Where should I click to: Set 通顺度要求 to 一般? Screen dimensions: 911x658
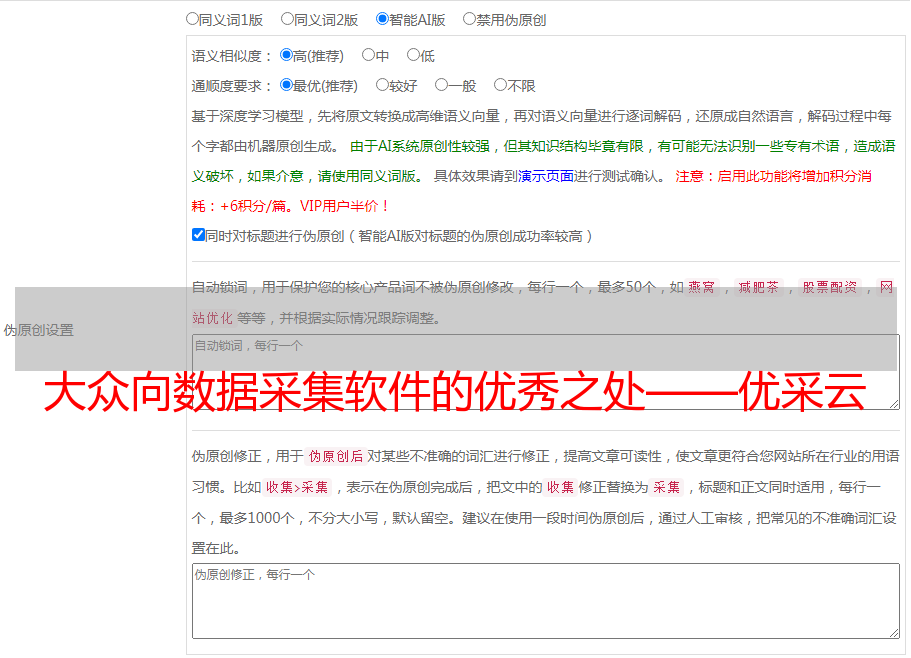pyautogui.click(x=441, y=86)
